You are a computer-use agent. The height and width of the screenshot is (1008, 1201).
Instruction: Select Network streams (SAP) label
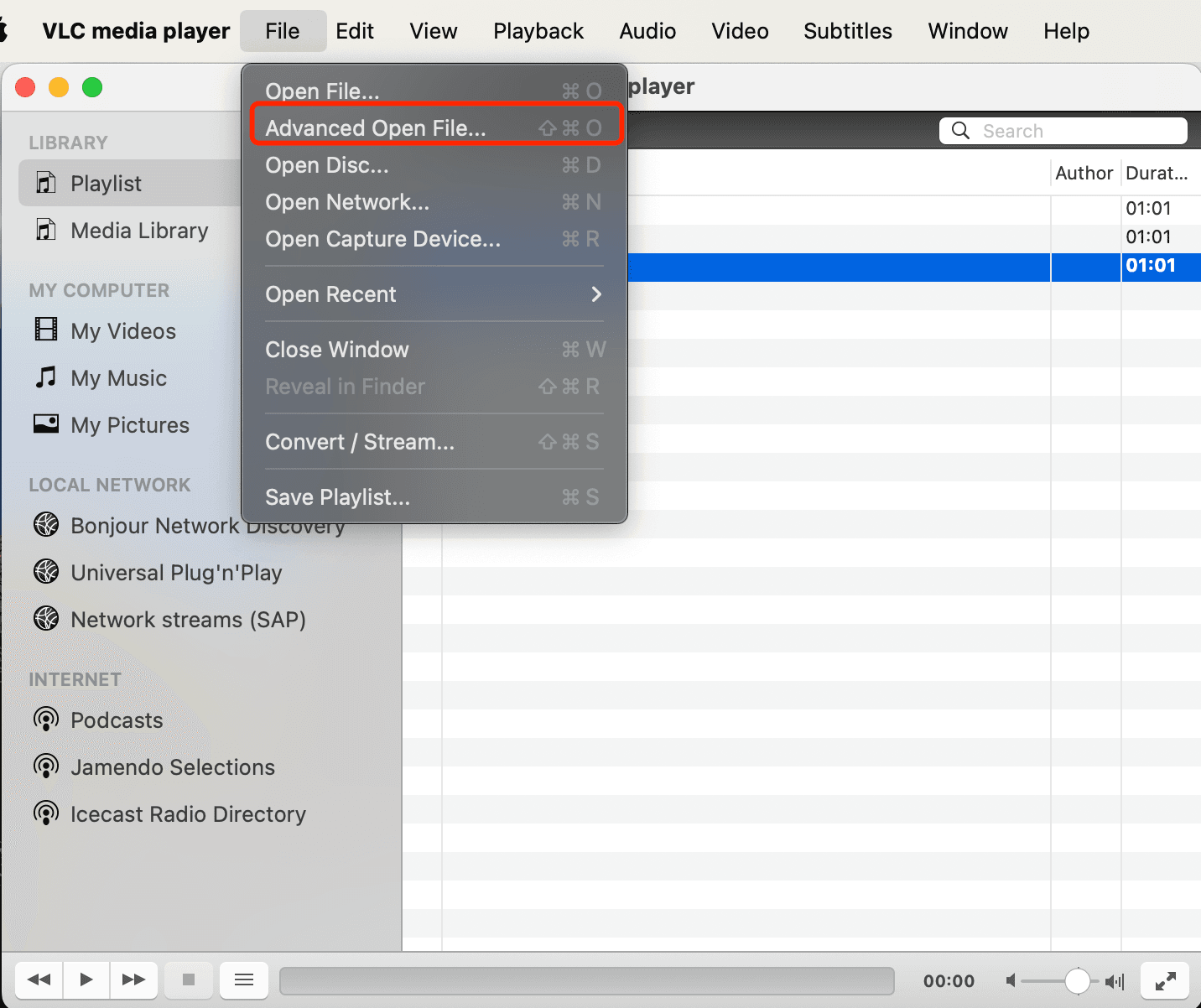(188, 620)
